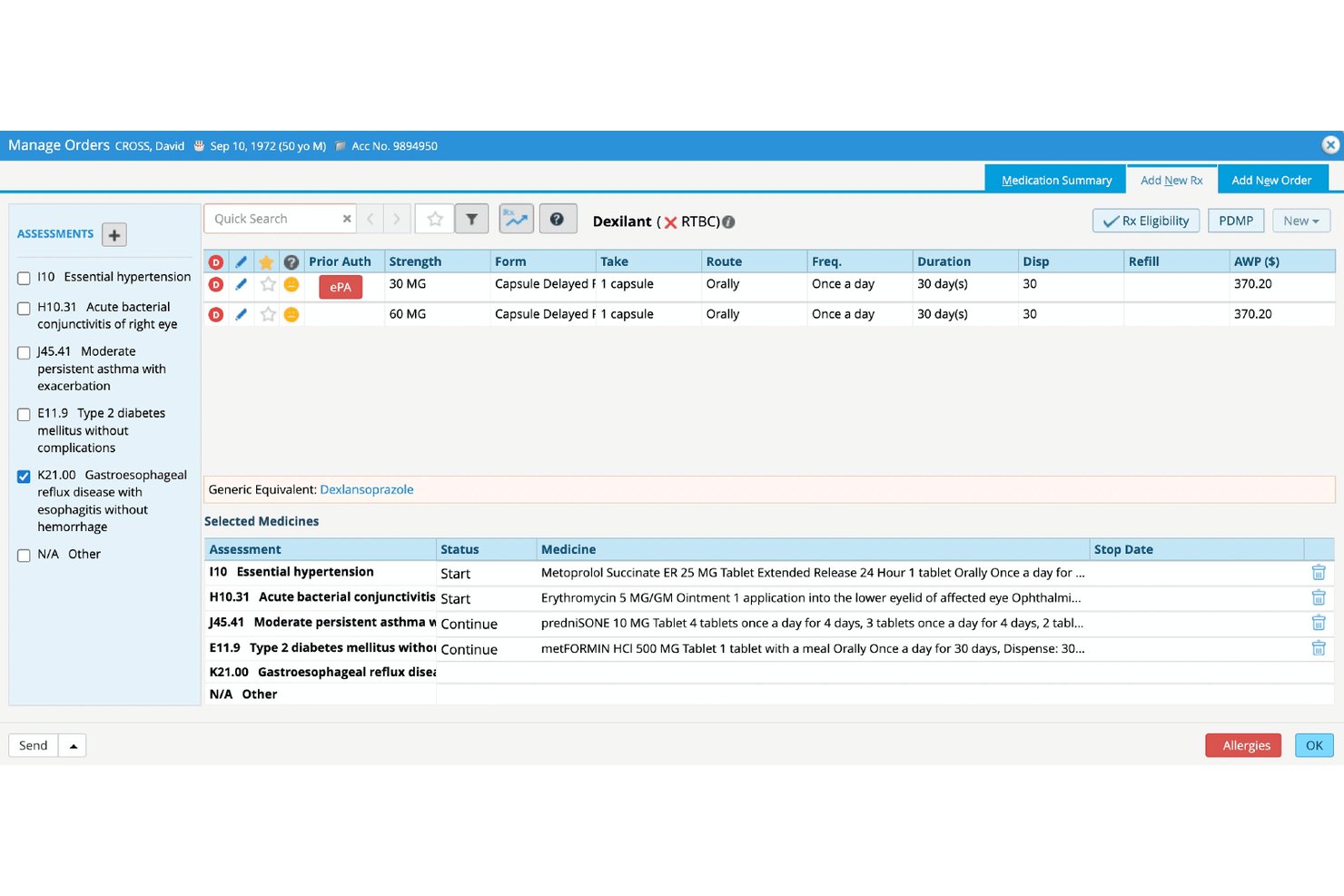Check J45.41 Moderate persistent asthma assessment
The image size is (1344, 896).
[x=24, y=352]
